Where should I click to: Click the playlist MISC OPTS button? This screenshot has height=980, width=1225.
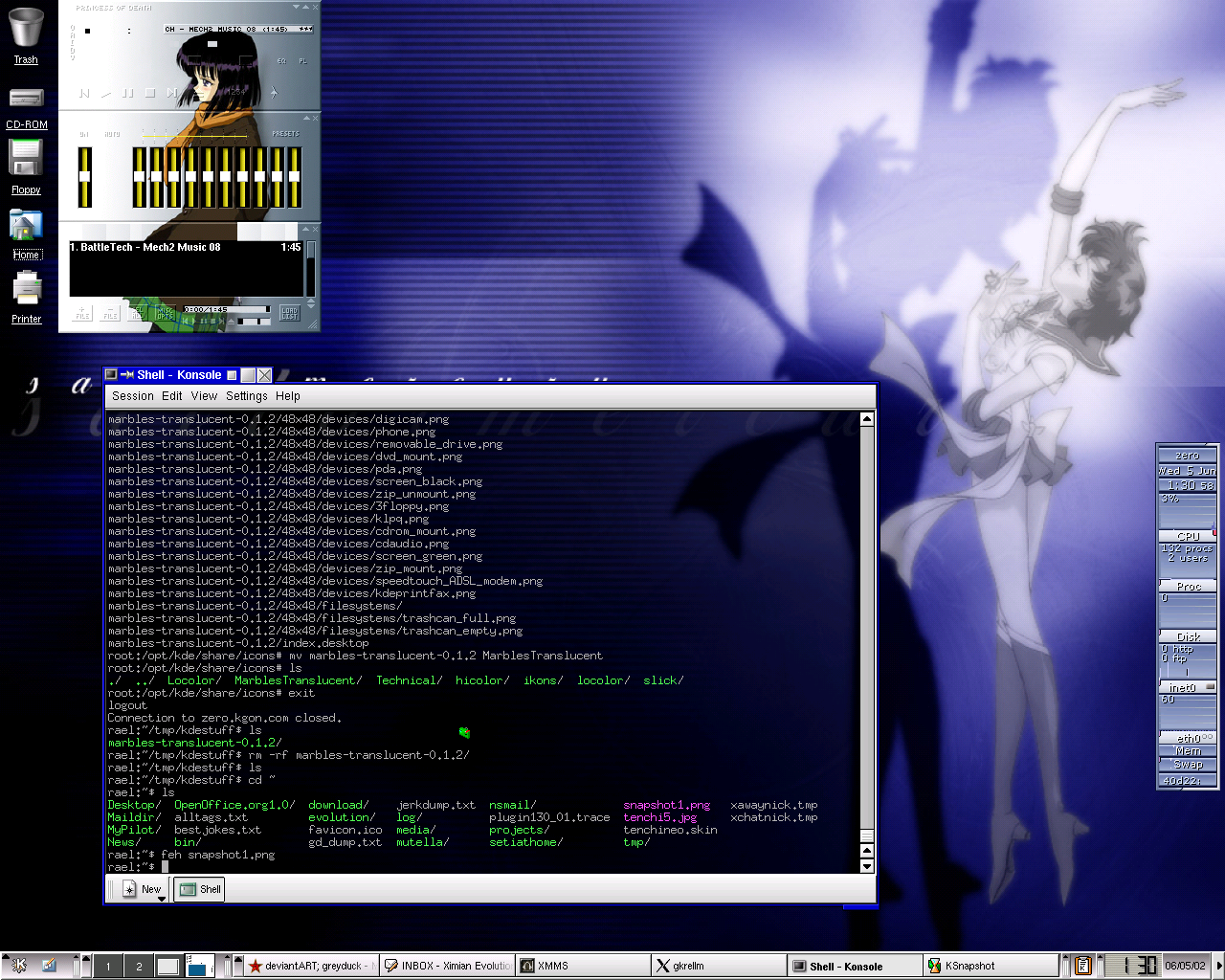click(165, 313)
